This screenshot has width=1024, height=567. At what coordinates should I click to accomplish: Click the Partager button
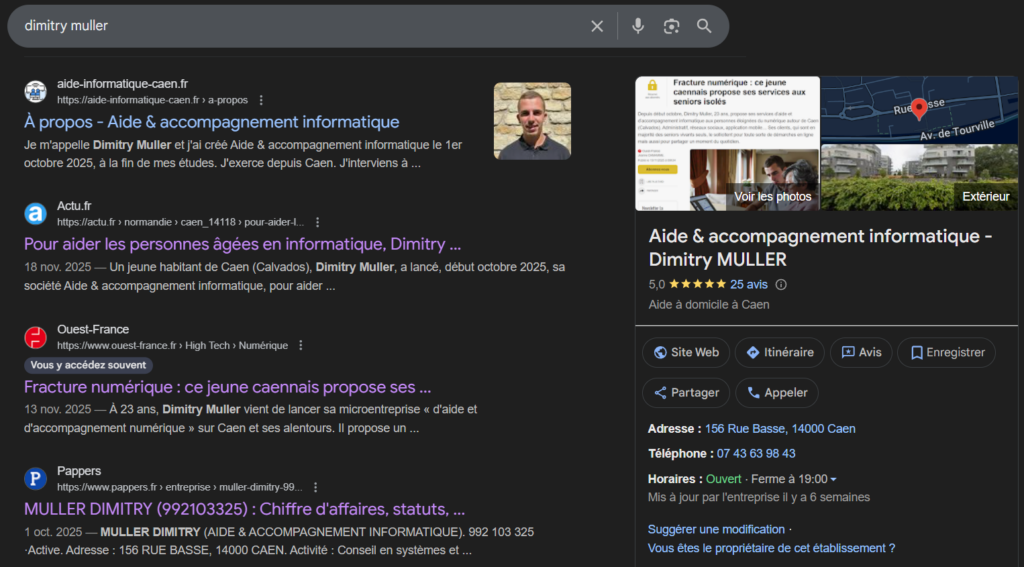coord(686,393)
